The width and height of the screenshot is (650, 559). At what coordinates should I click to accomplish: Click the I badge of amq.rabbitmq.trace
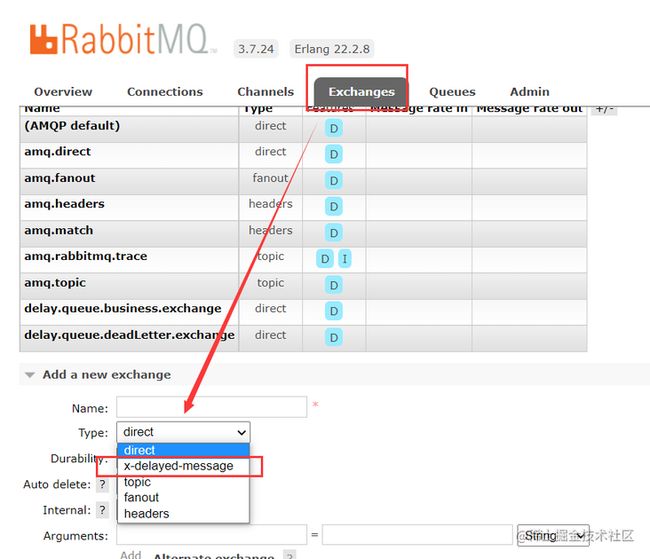tap(344, 259)
